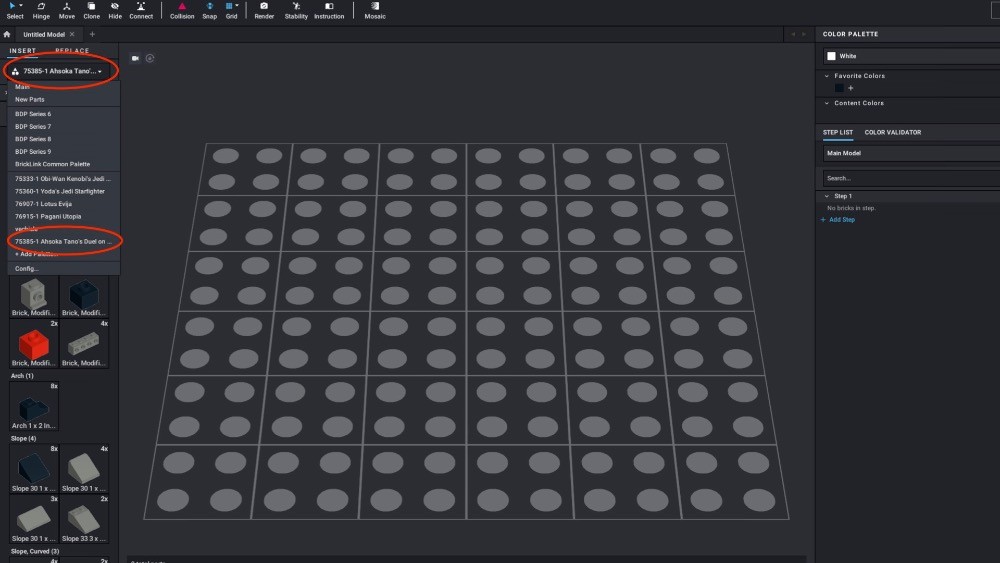Click the Add Step link
Screen dimensions: 1000x563
838,220
